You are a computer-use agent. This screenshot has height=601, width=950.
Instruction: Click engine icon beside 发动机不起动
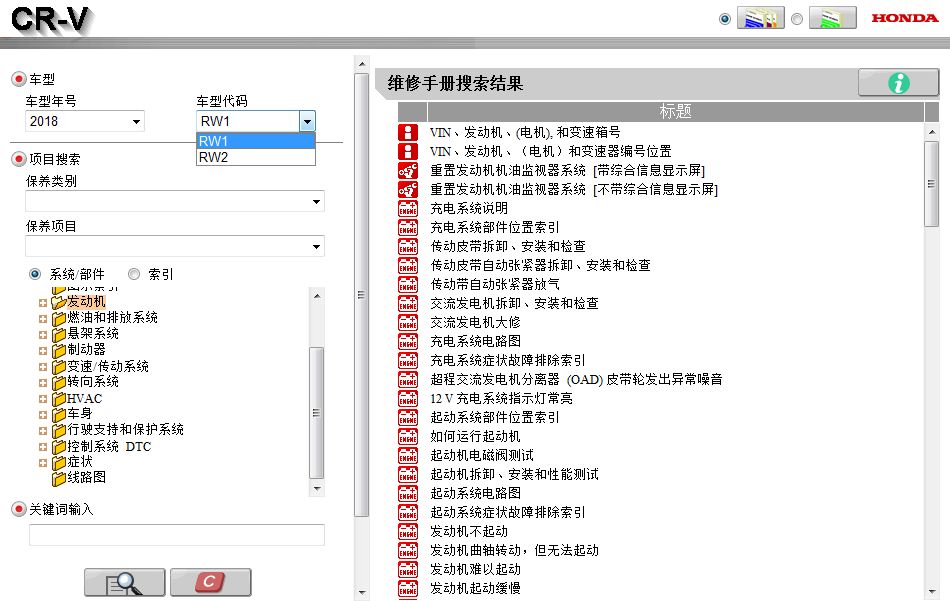[x=408, y=531]
